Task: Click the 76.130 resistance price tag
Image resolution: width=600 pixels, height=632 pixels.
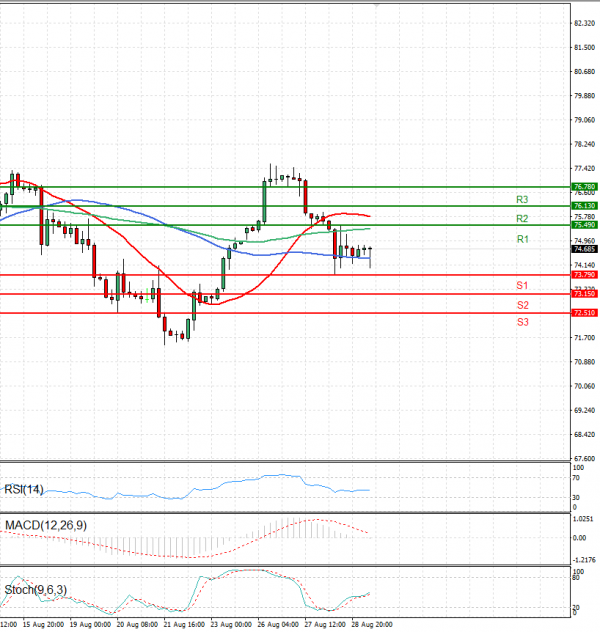Action: pos(584,206)
